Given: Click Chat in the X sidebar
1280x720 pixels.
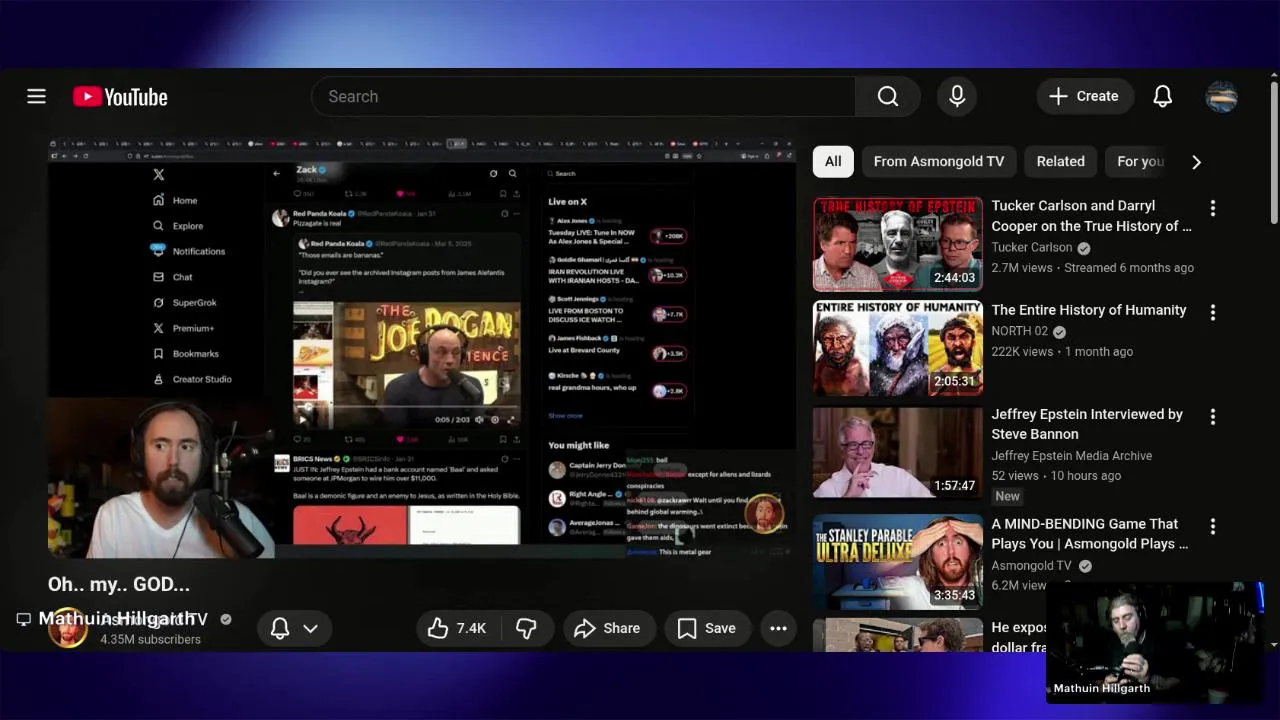Looking at the screenshot, I should (x=172, y=277).
